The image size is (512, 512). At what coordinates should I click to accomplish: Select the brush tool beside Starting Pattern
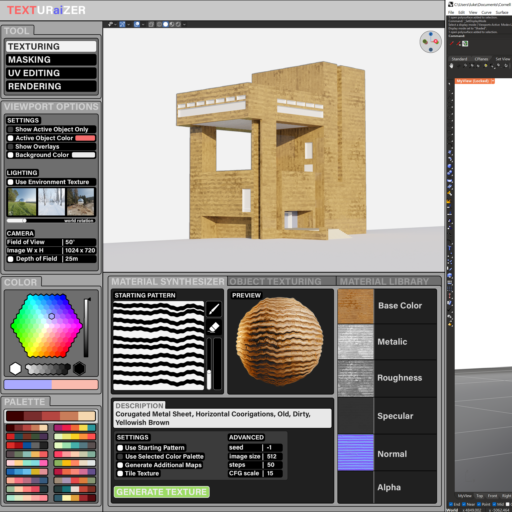(x=214, y=309)
